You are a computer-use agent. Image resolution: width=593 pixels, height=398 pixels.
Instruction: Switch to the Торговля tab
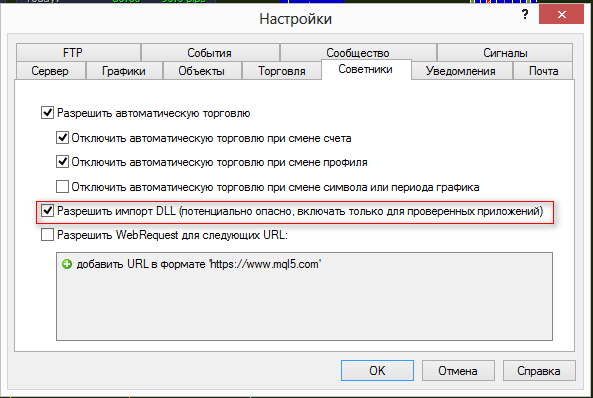(282, 71)
